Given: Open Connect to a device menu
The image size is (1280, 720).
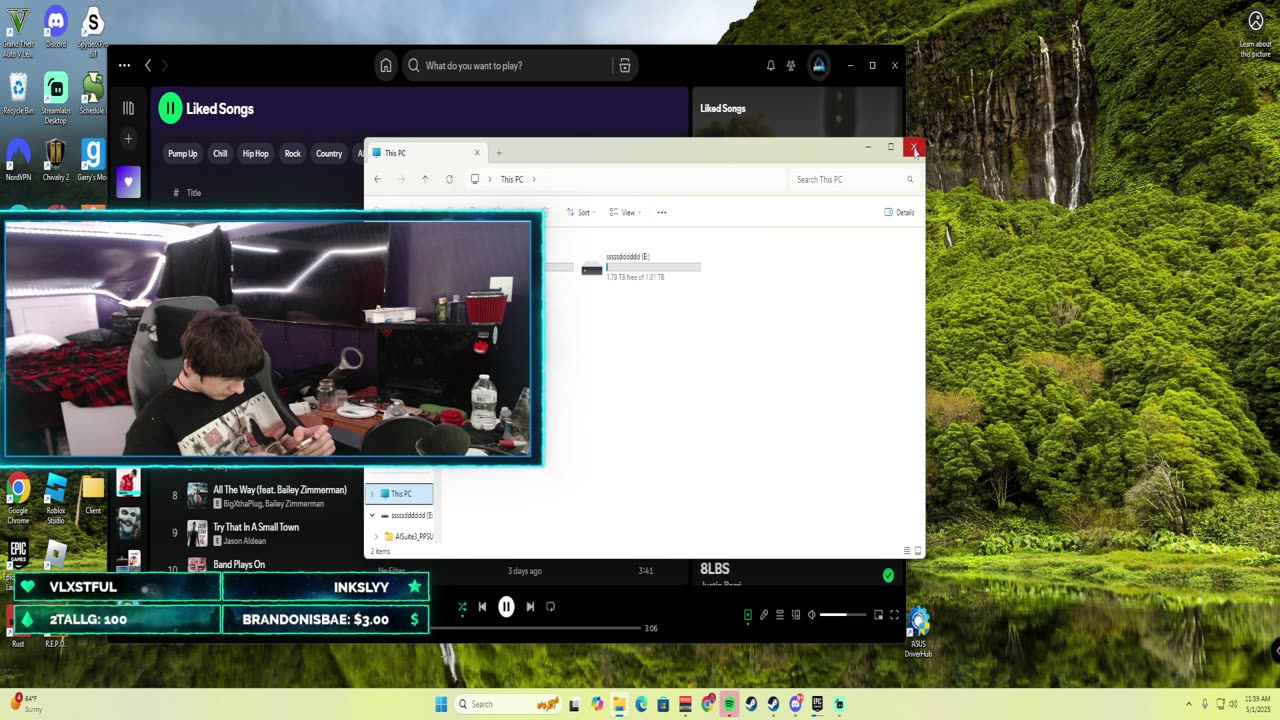Looking at the screenshot, I should tap(796, 615).
